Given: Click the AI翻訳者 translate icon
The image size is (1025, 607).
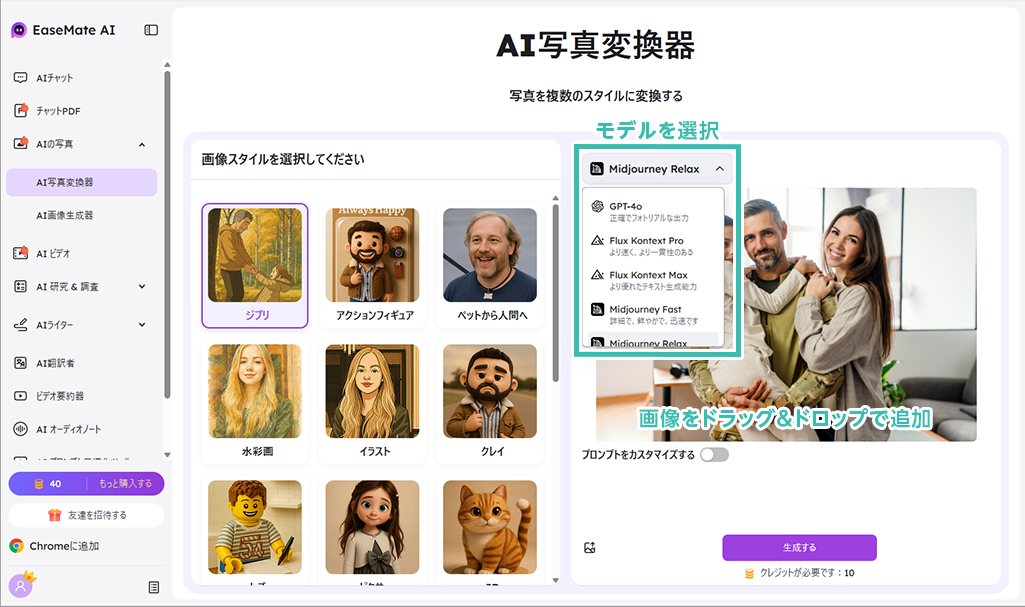Looking at the screenshot, I should [20, 363].
